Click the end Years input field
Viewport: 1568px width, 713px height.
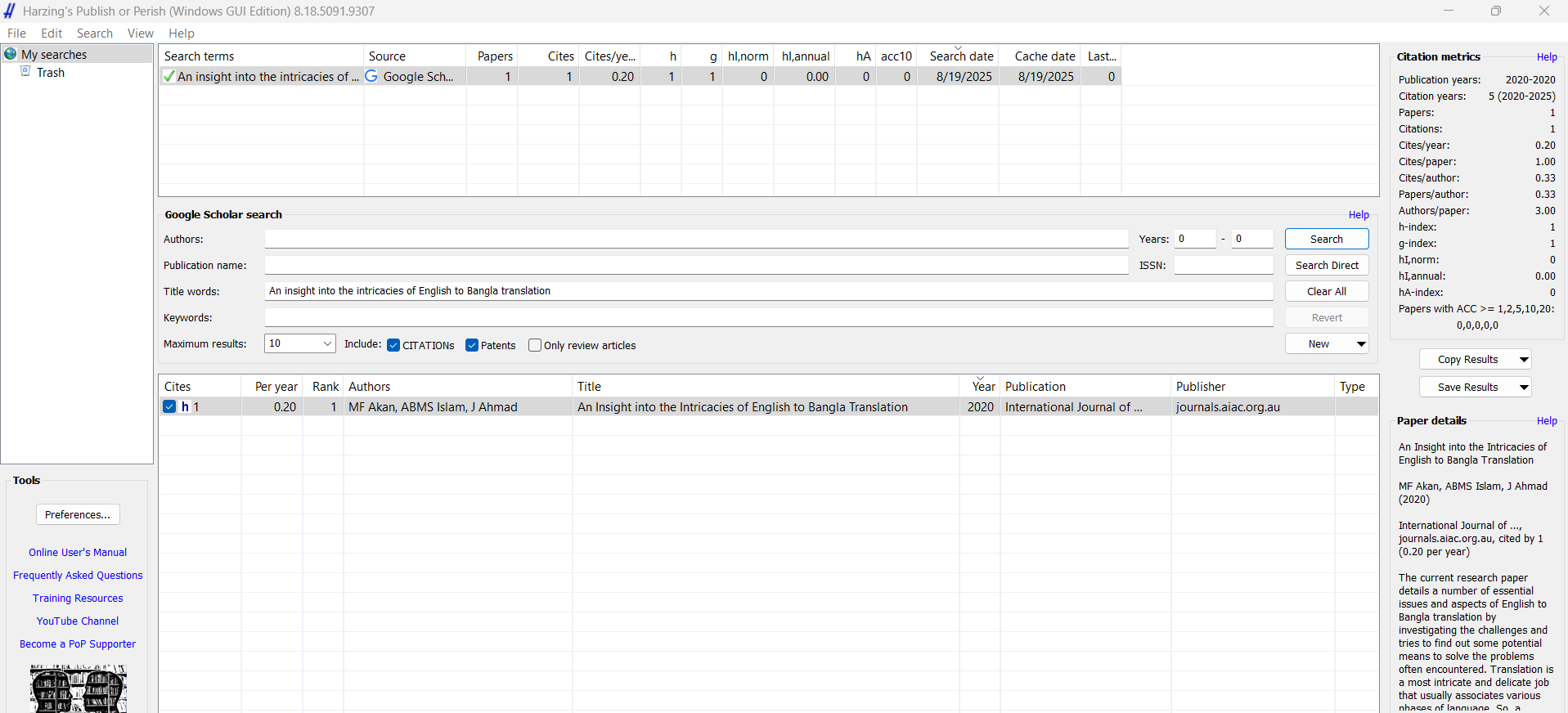1252,239
